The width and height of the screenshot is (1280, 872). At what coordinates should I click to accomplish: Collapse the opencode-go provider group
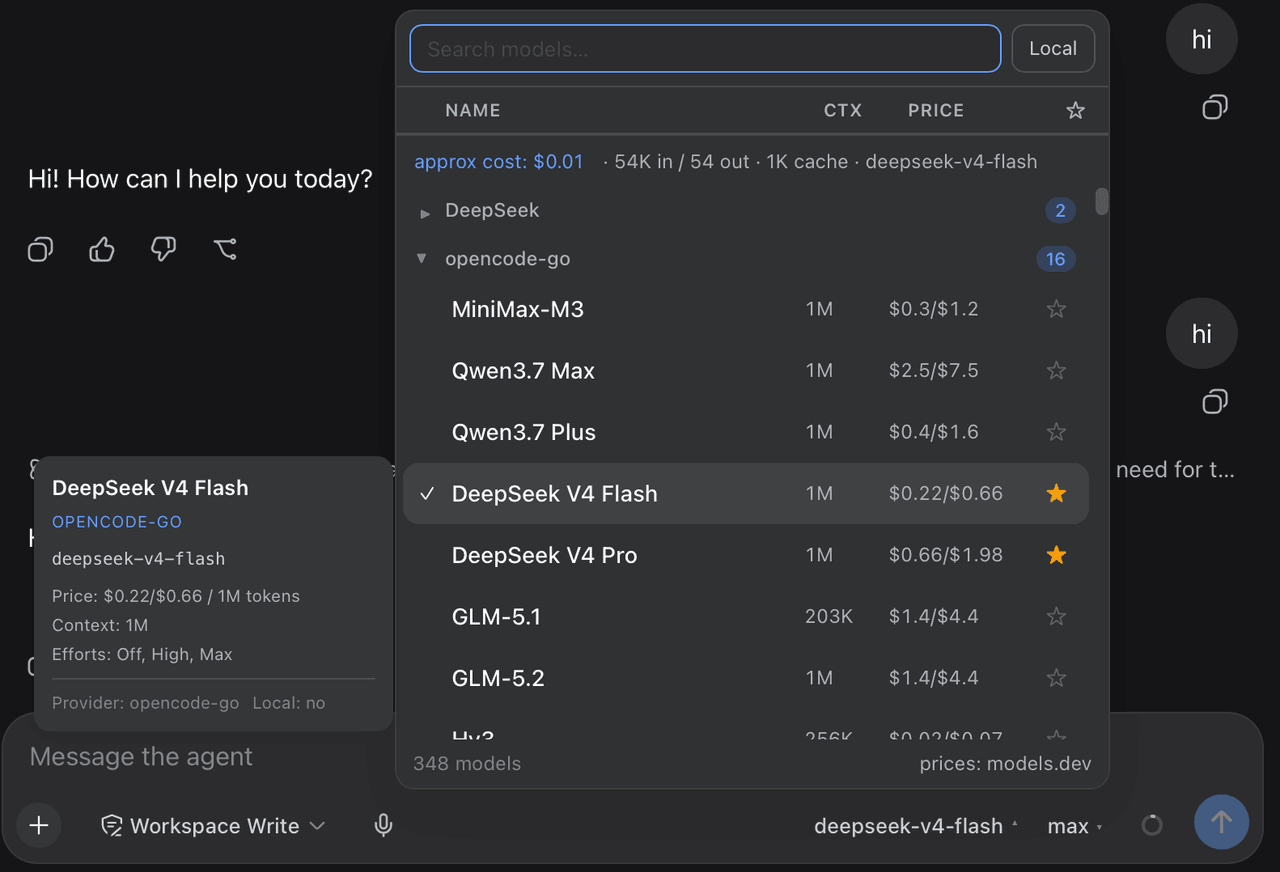tap(422, 259)
